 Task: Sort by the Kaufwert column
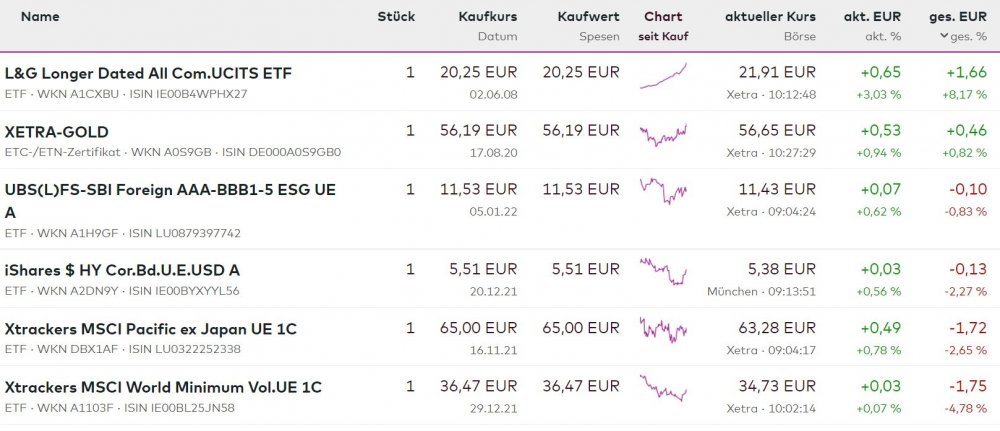tap(588, 17)
